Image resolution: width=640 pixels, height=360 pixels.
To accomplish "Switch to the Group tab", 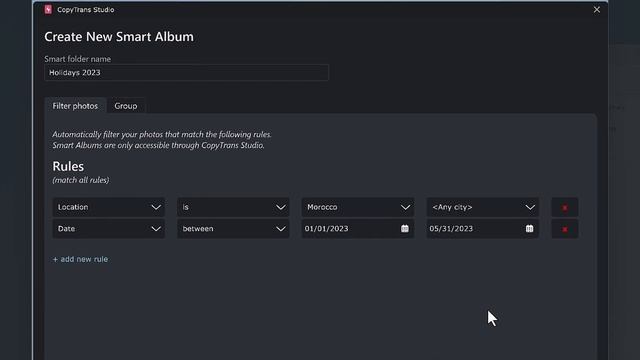I will pyautogui.click(x=126, y=106).
